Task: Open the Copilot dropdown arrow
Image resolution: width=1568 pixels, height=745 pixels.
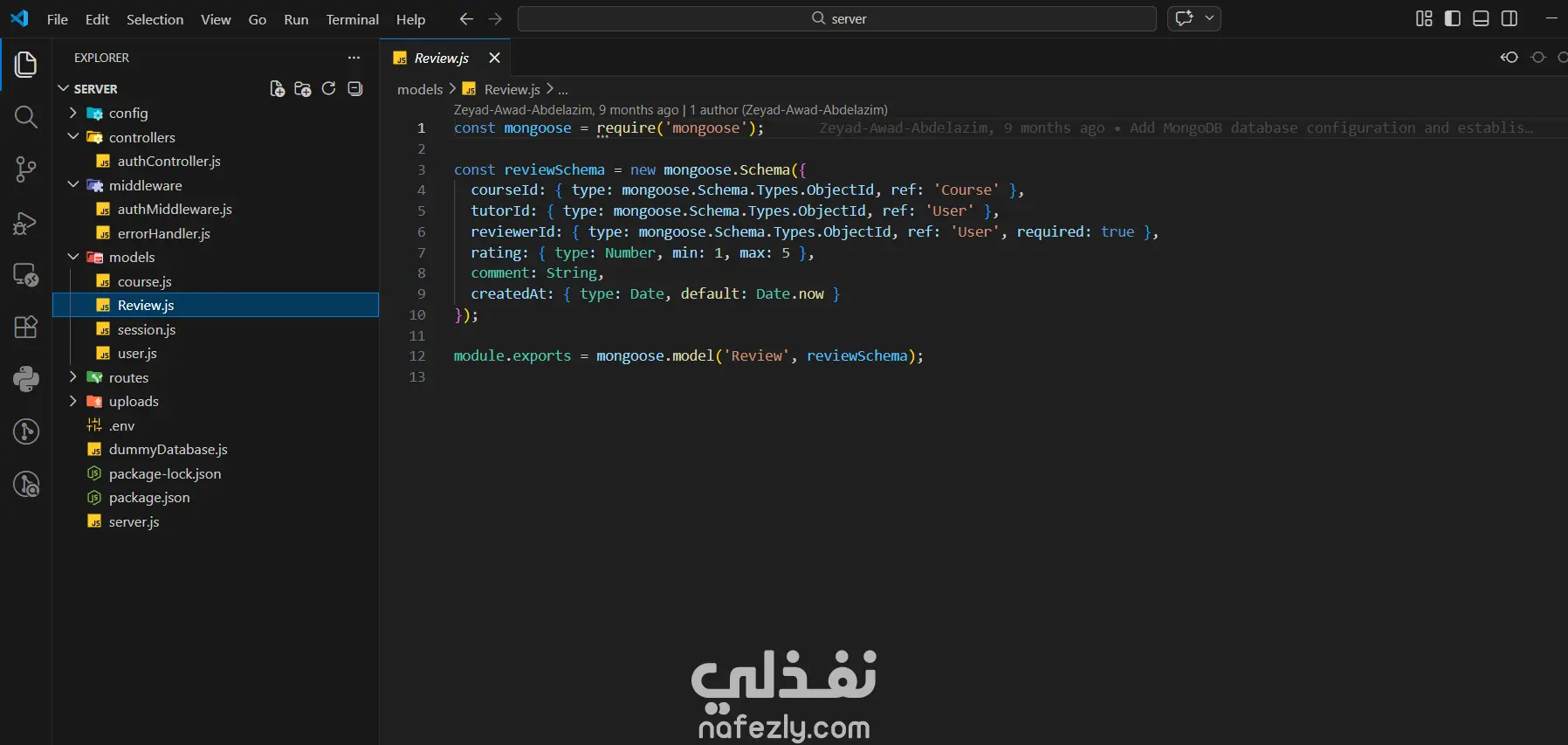Action: [x=1209, y=18]
